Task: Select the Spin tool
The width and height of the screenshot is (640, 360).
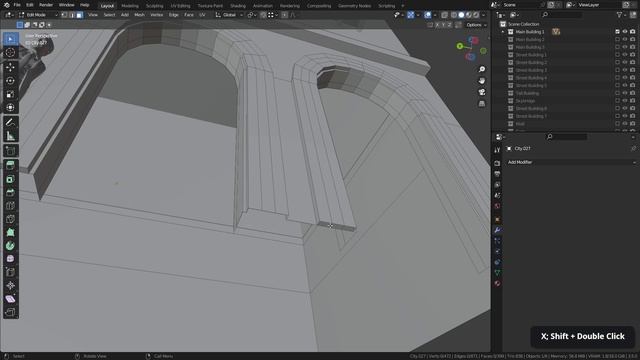Action: click(11, 246)
